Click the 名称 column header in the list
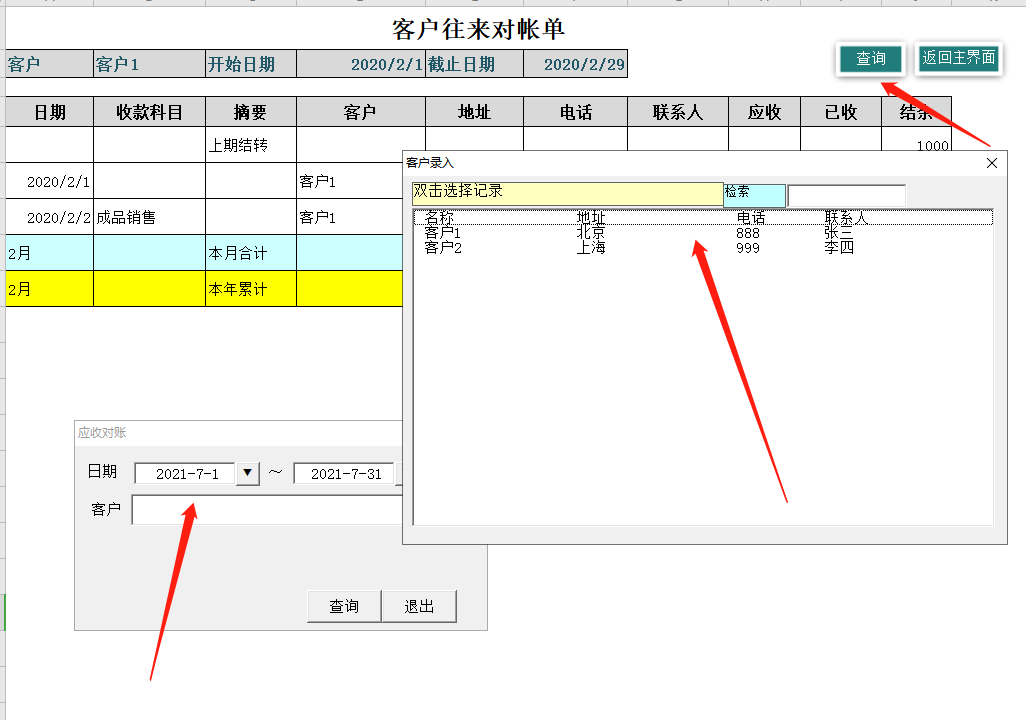Image resolution: width=1026 pixels, height=720 pixels. pyautogui.click(x=439, y=217)
